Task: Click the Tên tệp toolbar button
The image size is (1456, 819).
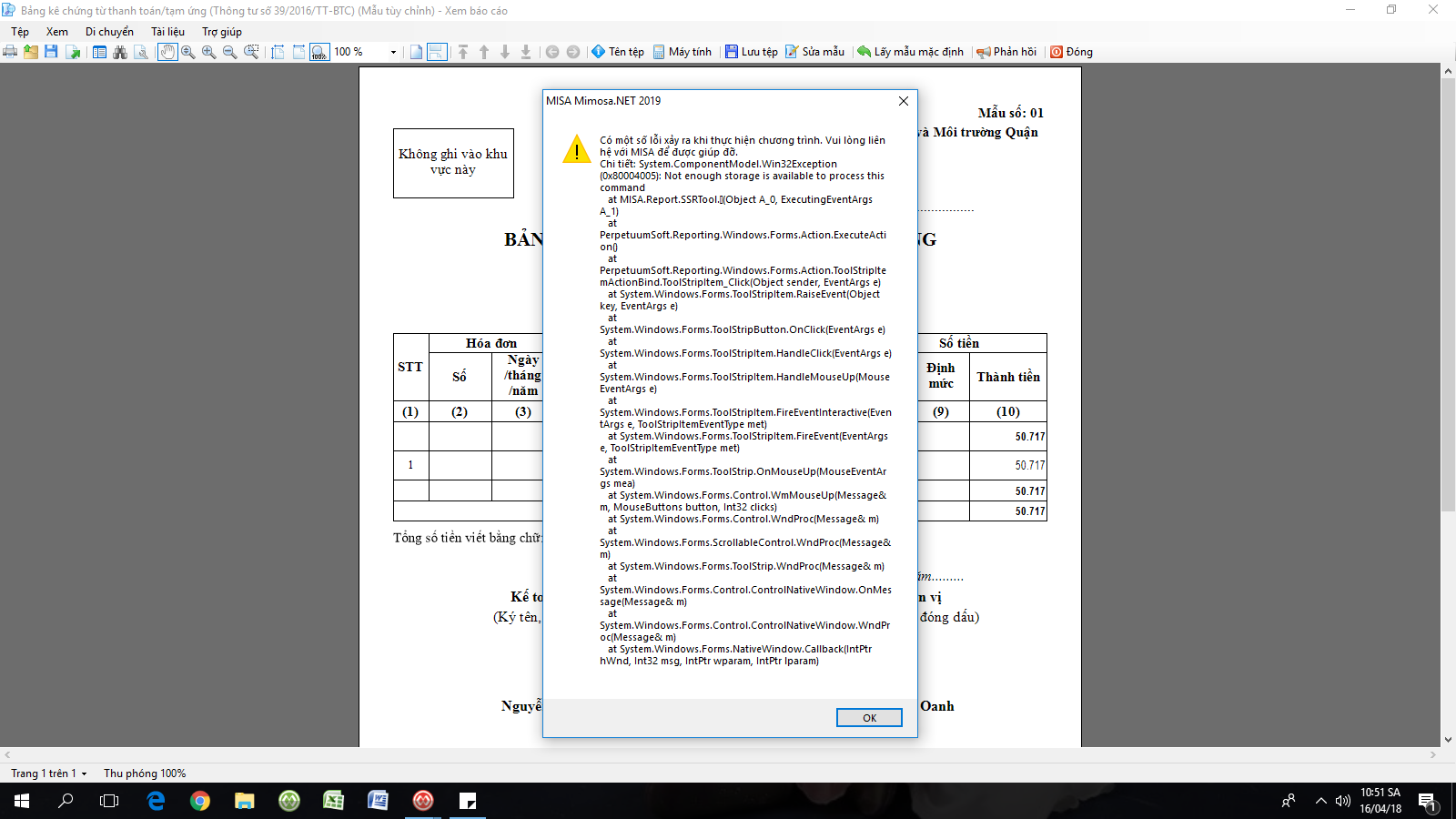Action: [618, 52]
